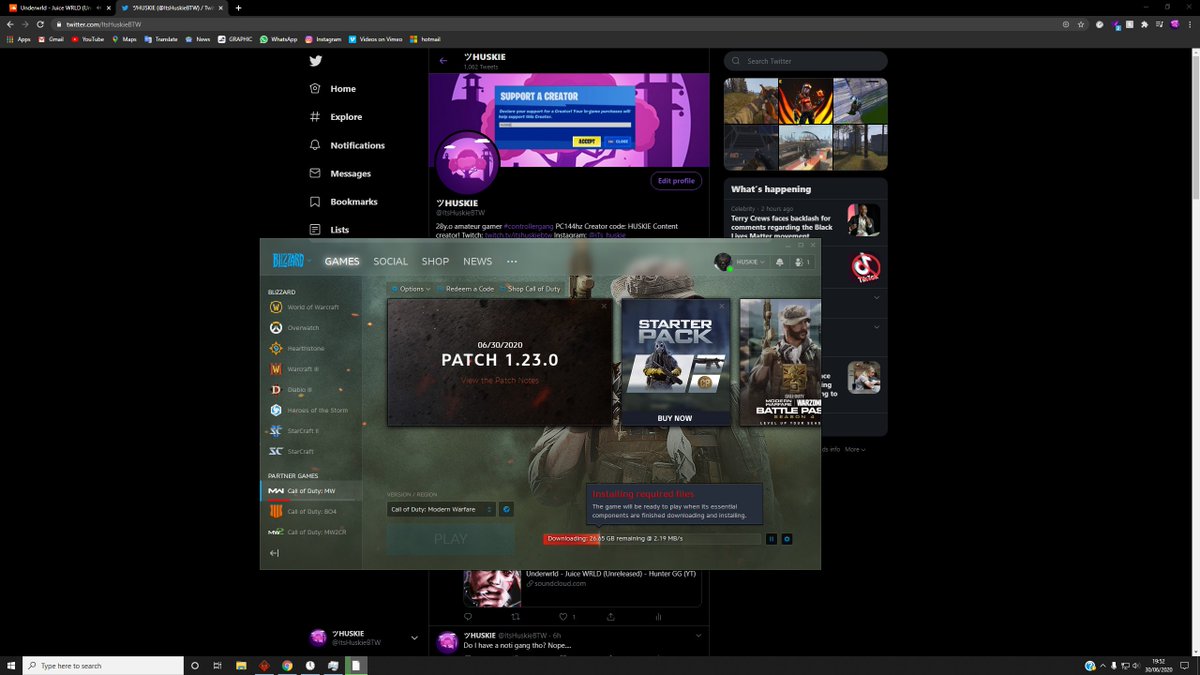Pause the Modern Warfare download

[x=771, y=539]
